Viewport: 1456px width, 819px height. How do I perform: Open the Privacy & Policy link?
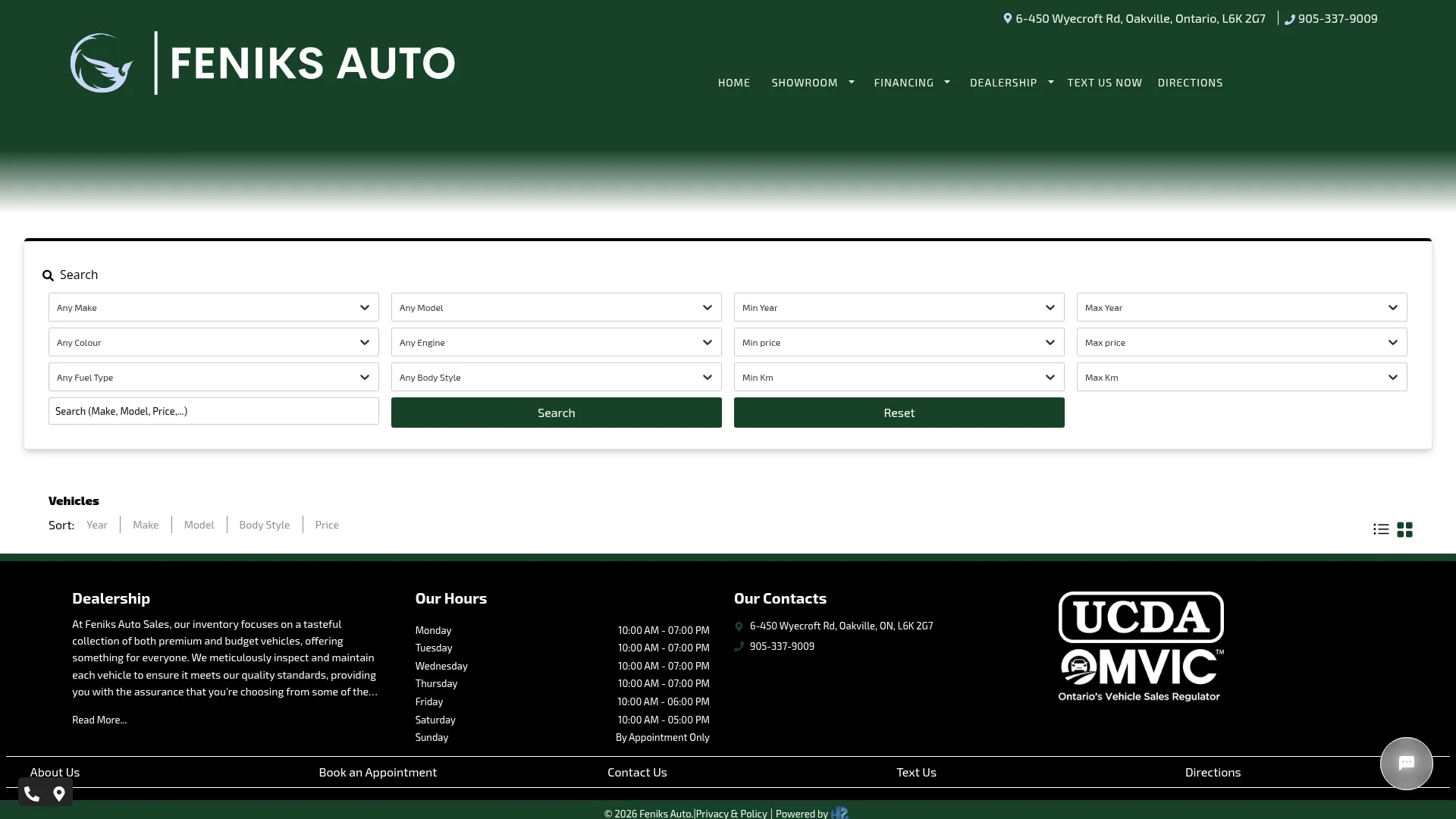coord(731,814)
